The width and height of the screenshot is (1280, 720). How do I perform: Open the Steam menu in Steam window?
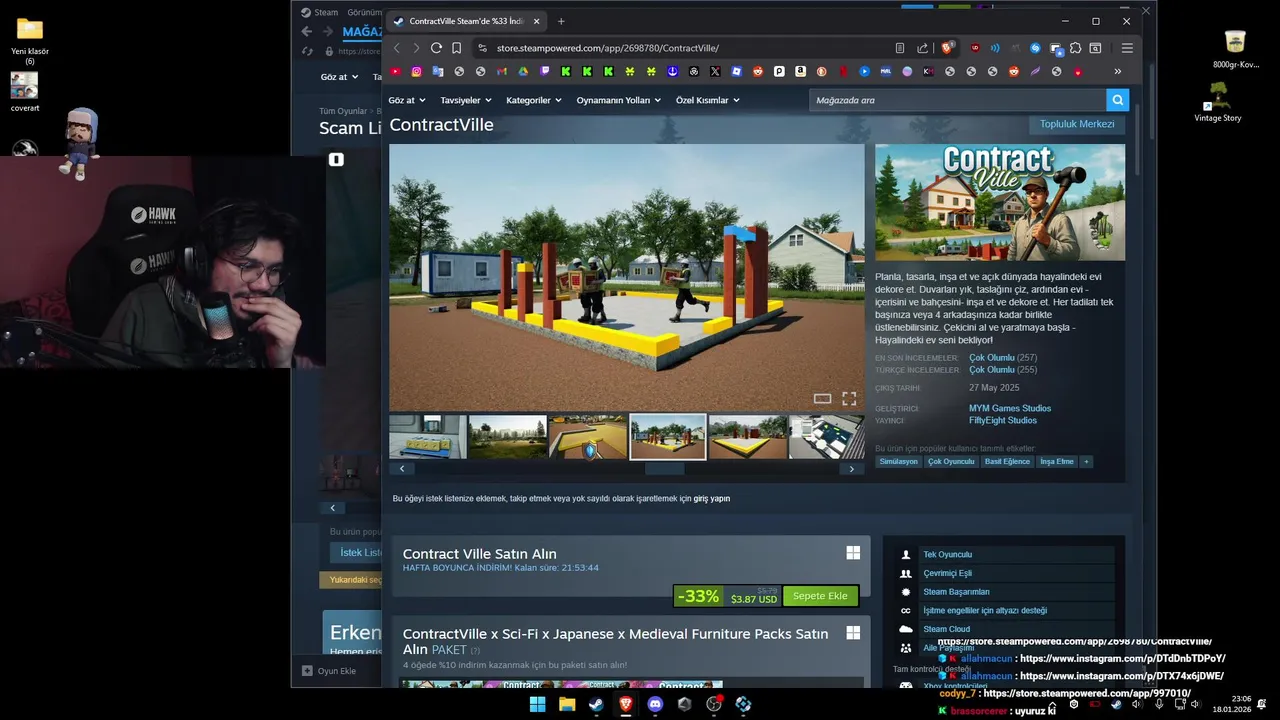point(320,12)
